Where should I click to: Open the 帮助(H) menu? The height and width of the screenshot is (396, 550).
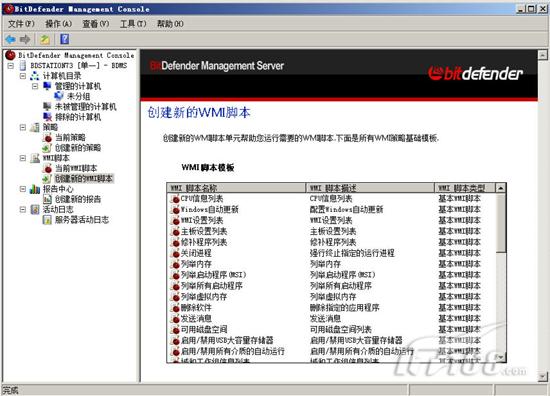[x=170, y=24]
